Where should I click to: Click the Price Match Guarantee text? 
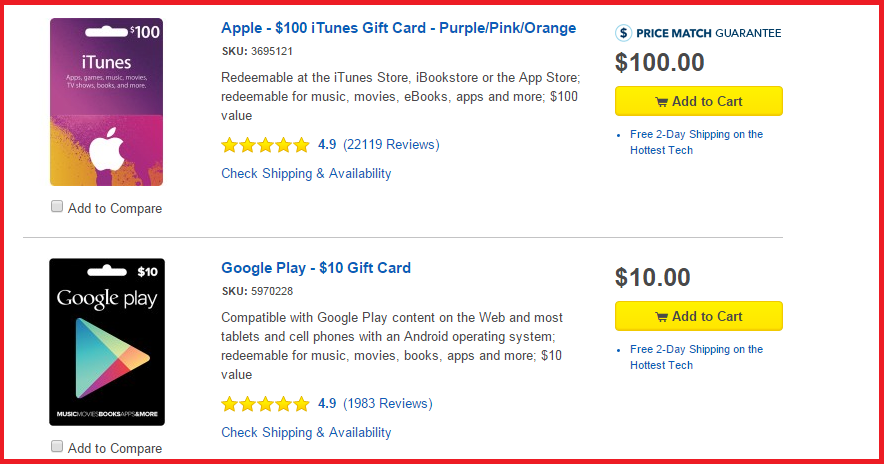[710, 33]
